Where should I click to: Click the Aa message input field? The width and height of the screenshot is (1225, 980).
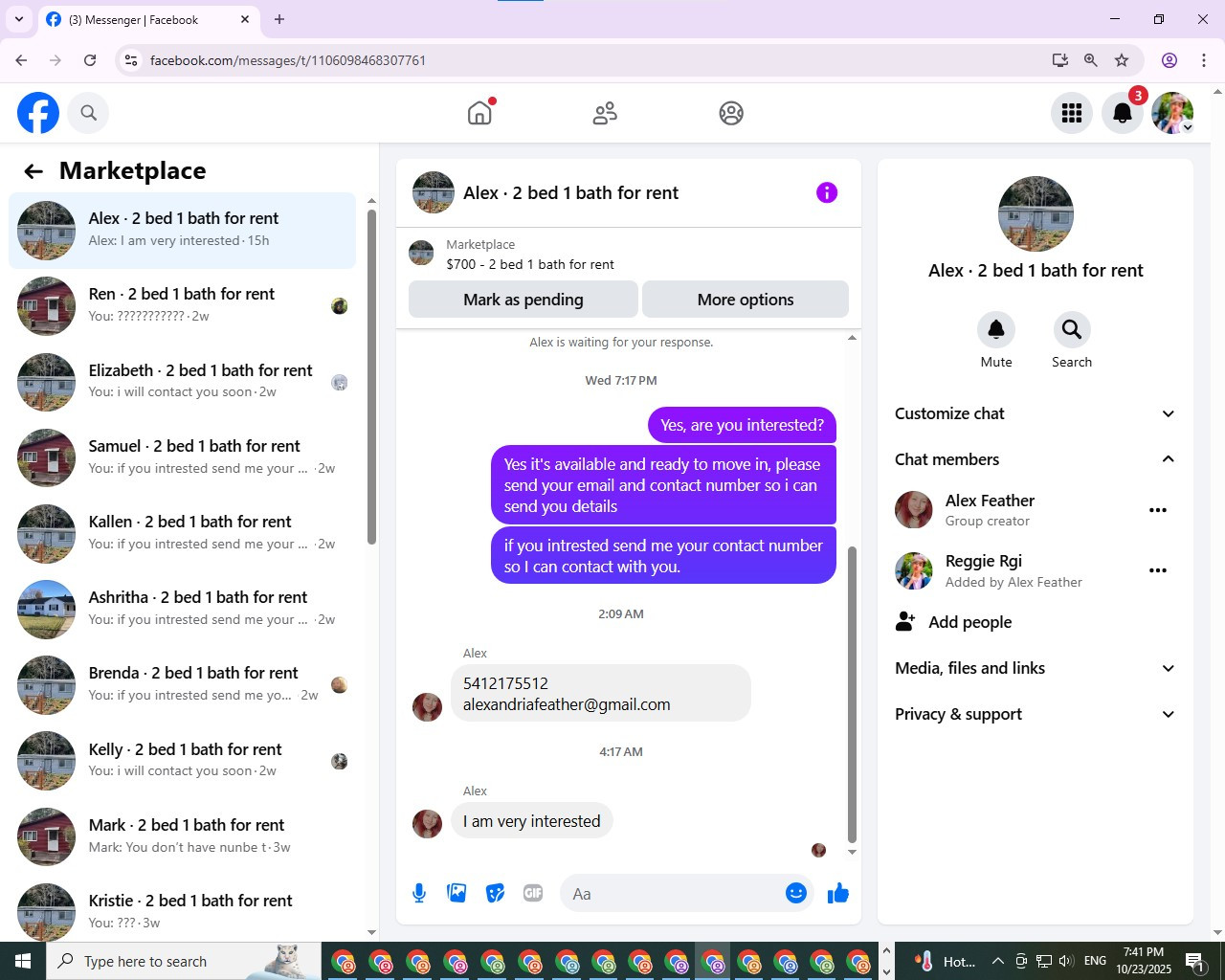pyautogui.click(x=673, y=894)
